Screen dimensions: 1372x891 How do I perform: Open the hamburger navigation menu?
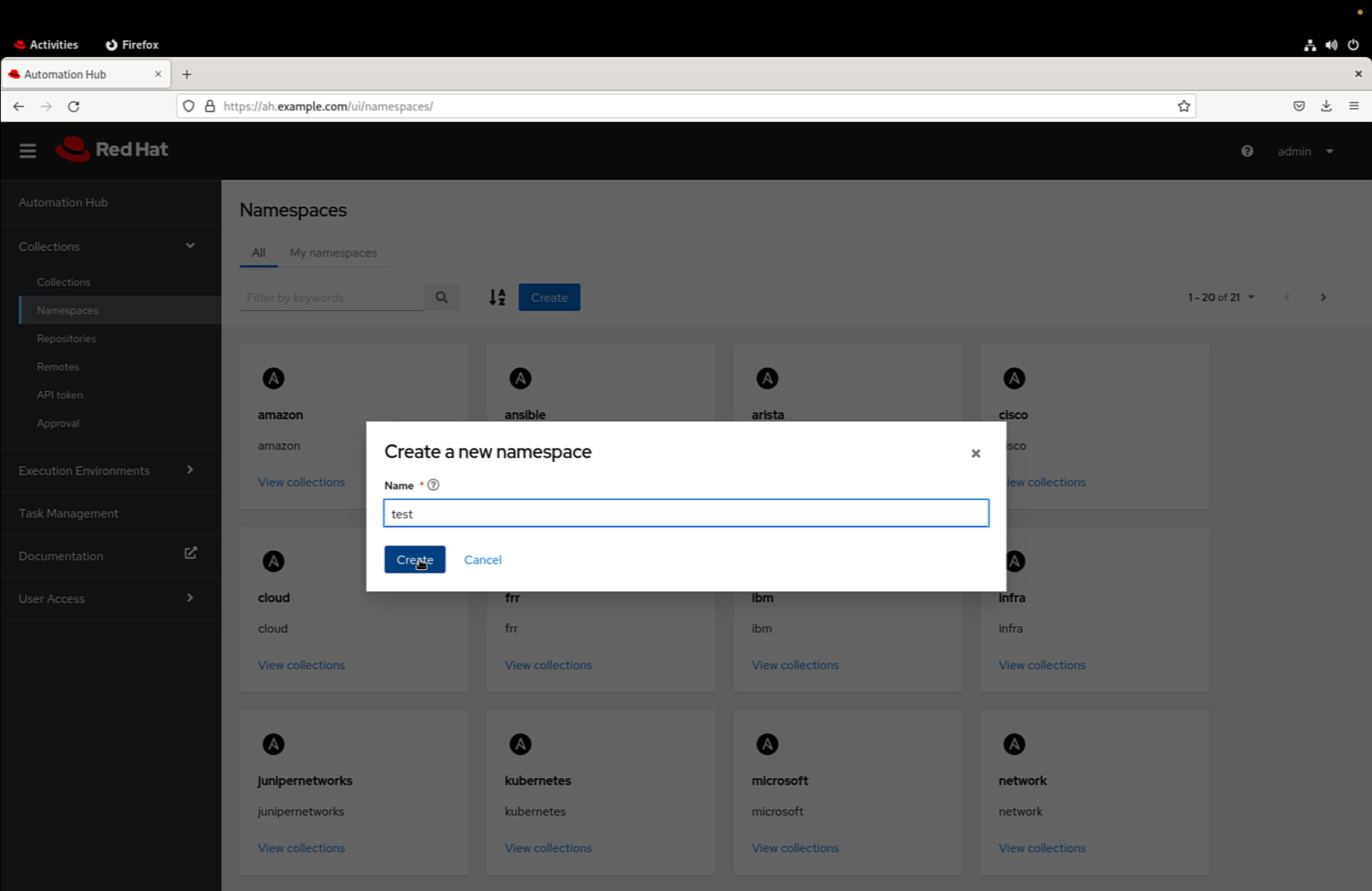(27, 150)
